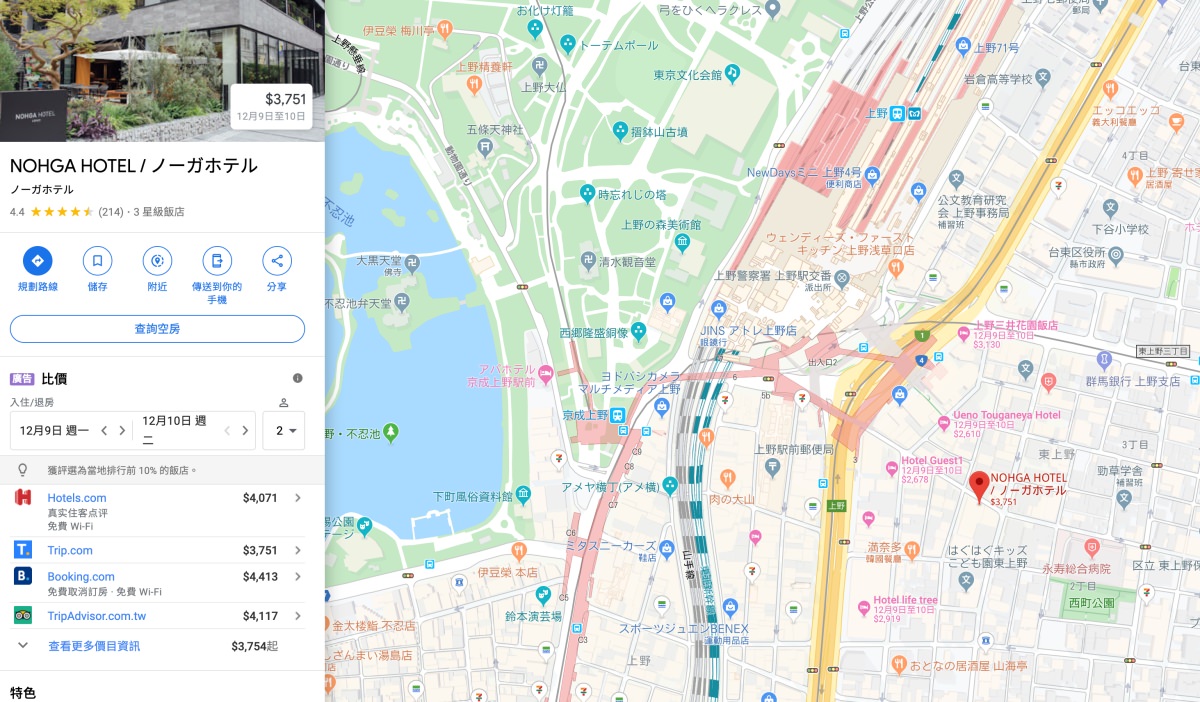The width and height of the screenshot is (1200, 702).
Task: Save the hotel with the 儲存 icon
Action: (x=97, y=261)
